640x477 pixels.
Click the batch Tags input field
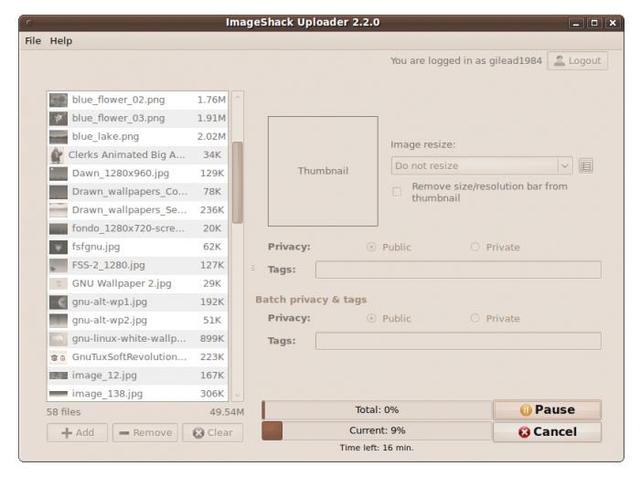[458, 341]
